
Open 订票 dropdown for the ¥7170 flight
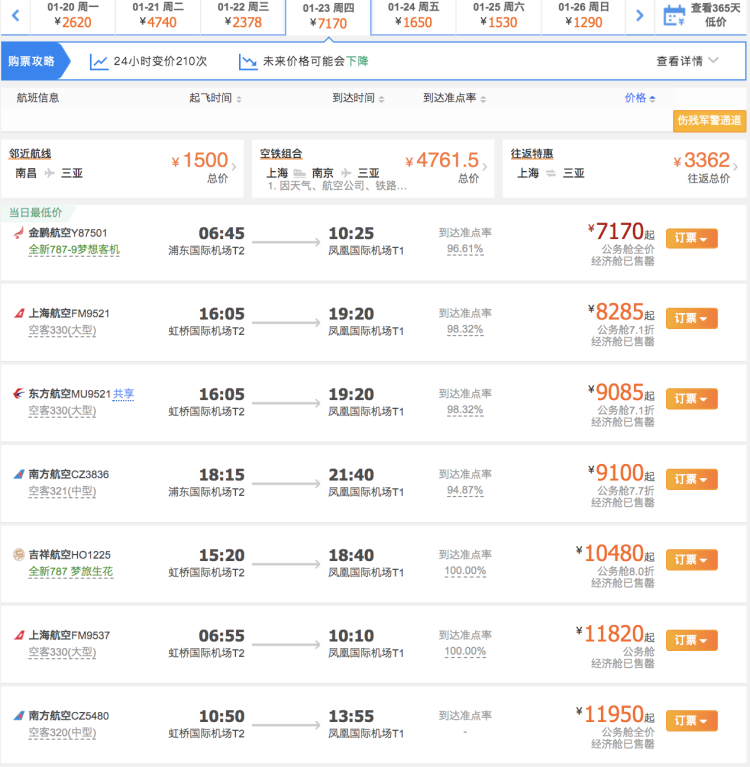point(691,238)
